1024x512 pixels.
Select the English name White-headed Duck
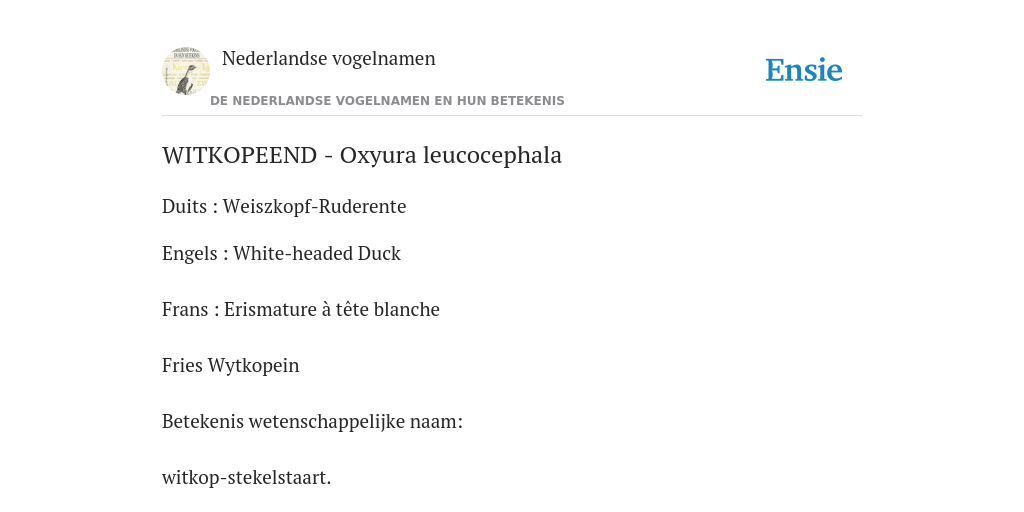pyautogui.click(x=317, y=253)
